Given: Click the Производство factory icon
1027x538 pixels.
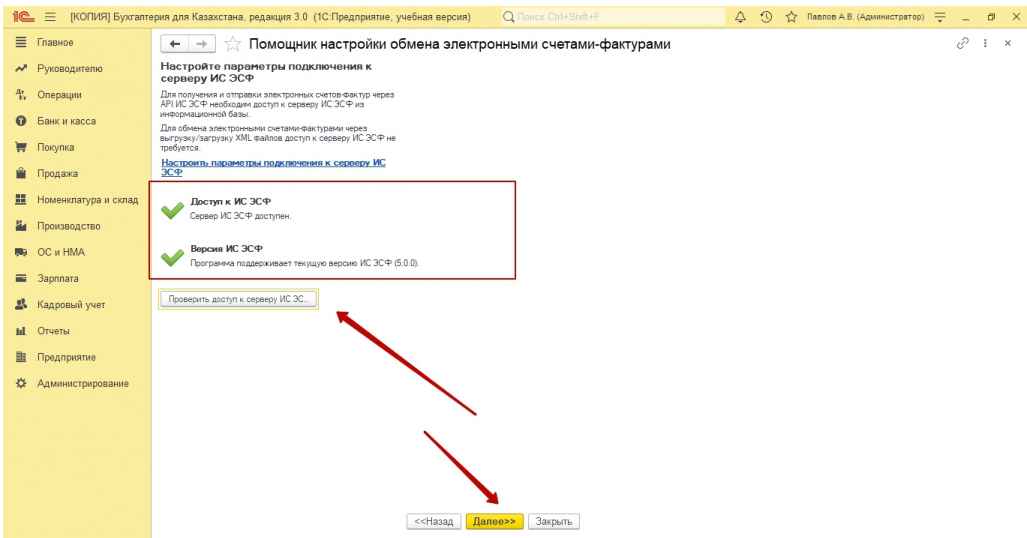Looking at the screenshot, I should point(21,225).
